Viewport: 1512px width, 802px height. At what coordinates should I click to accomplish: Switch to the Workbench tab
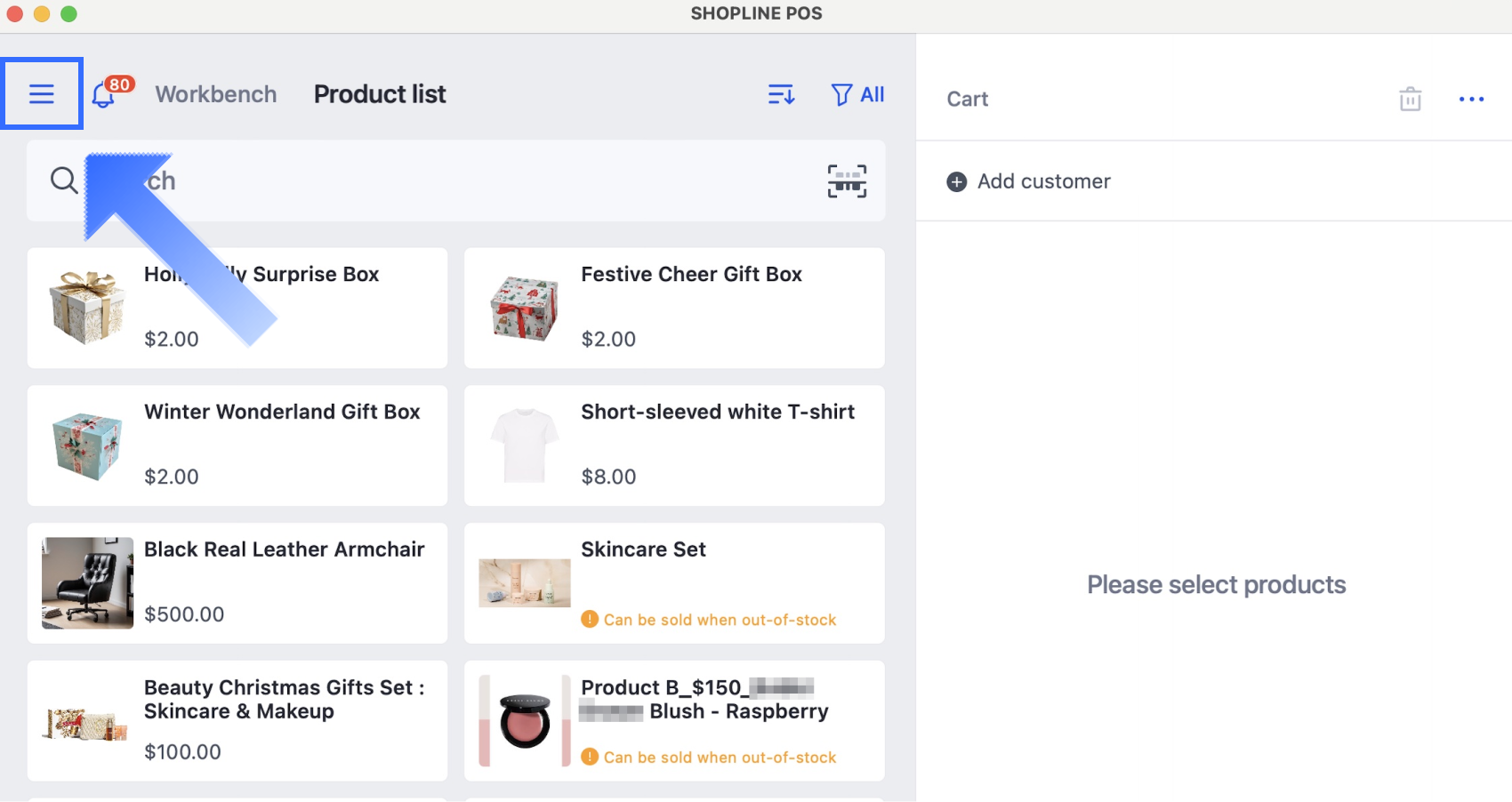point(216,94)
